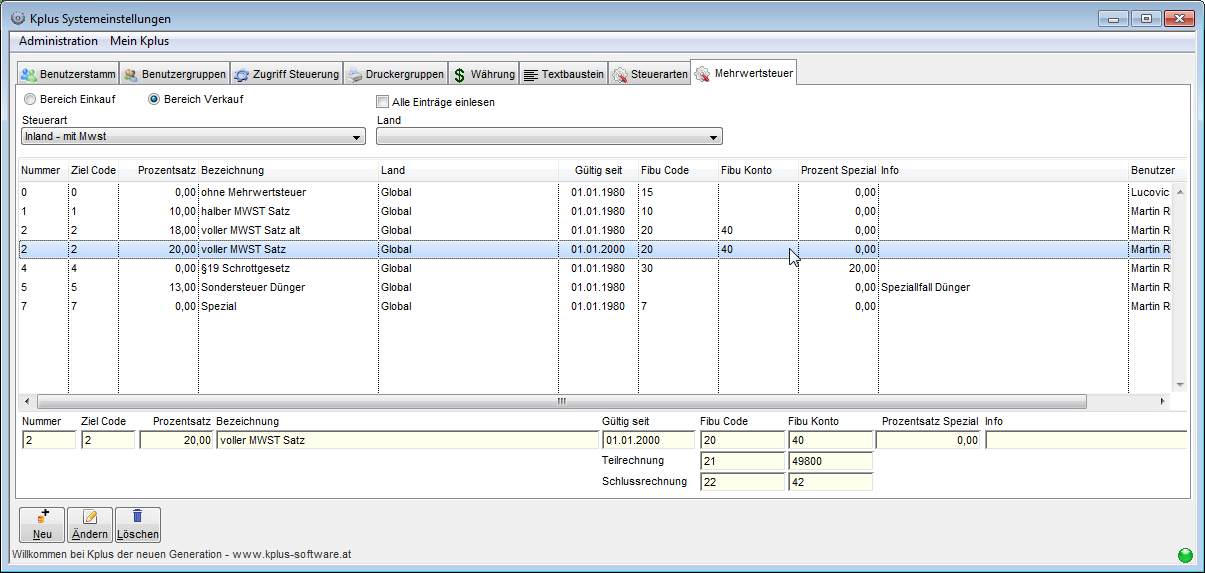Click the Steuerarten tab icon
1205x573 pixels.
click(620, 75)
